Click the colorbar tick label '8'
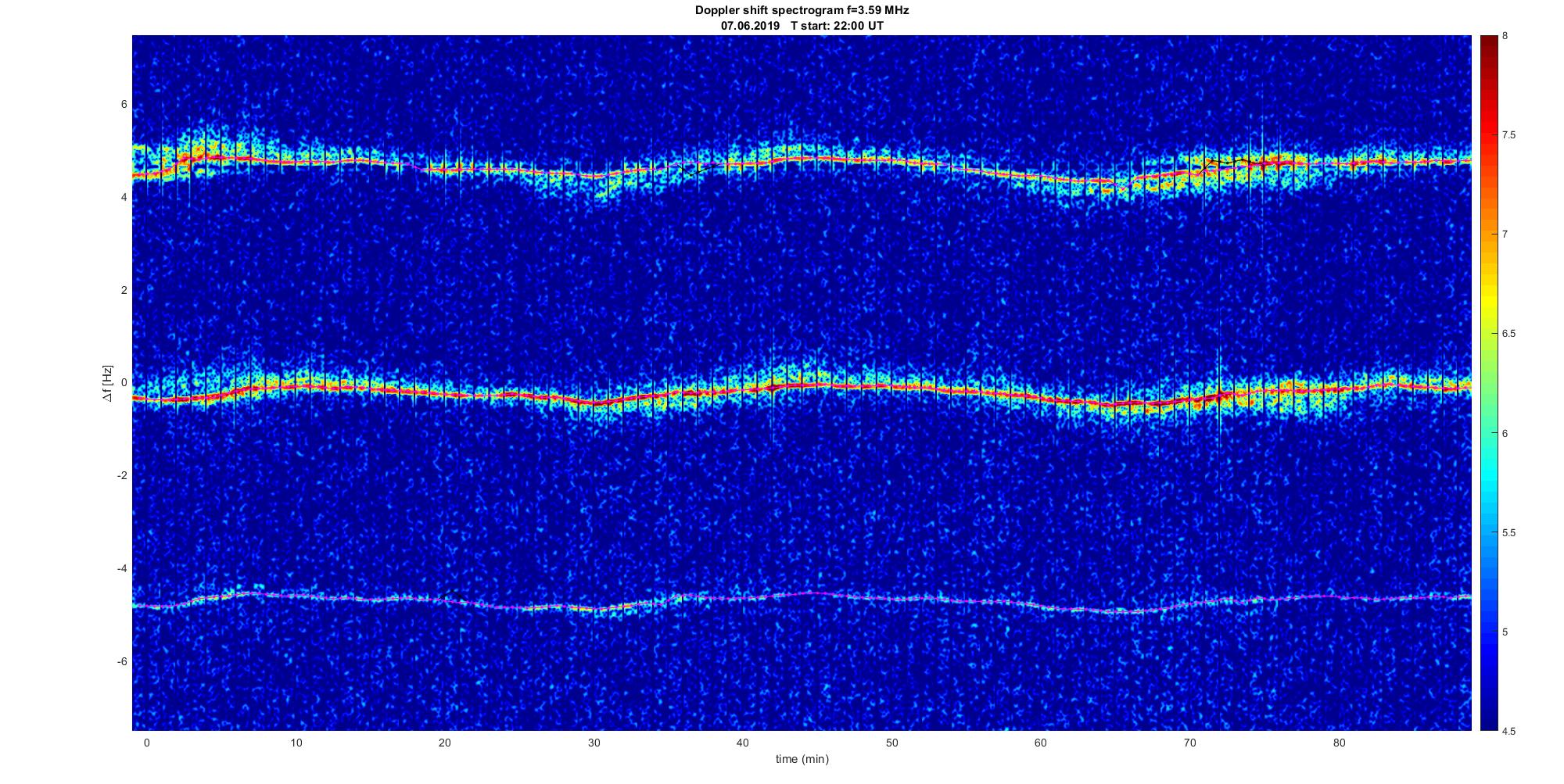The image size is (1564, 784). point(1505,36)
